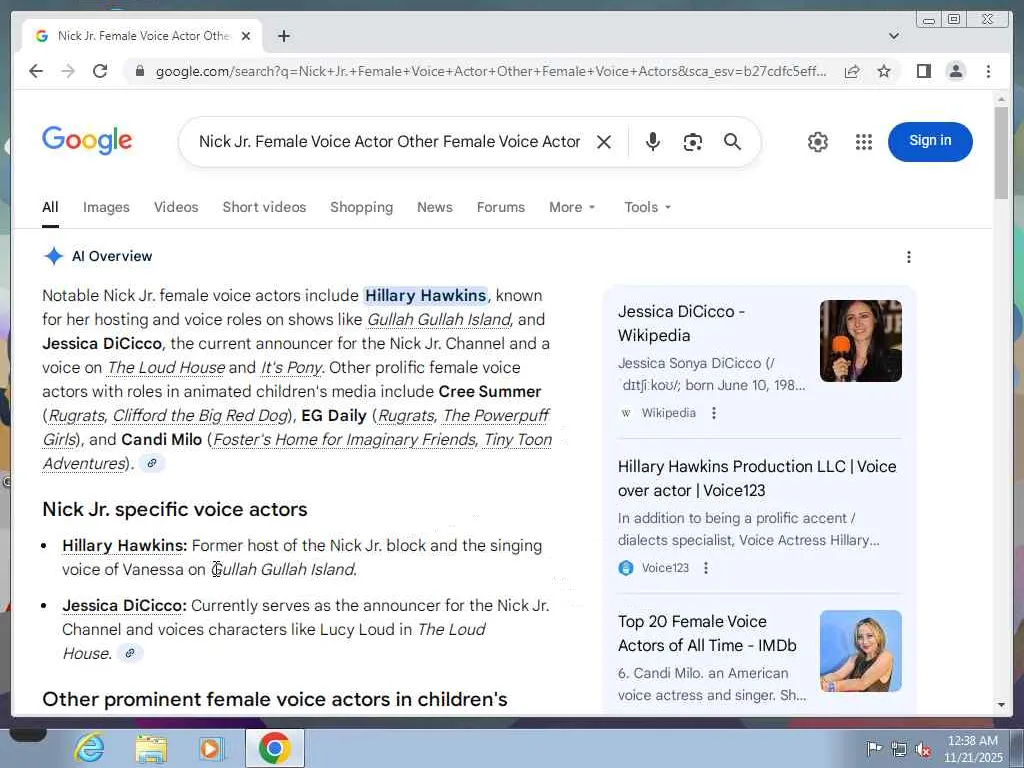
Task: Clear the search box text
Action: click(604, 142)
